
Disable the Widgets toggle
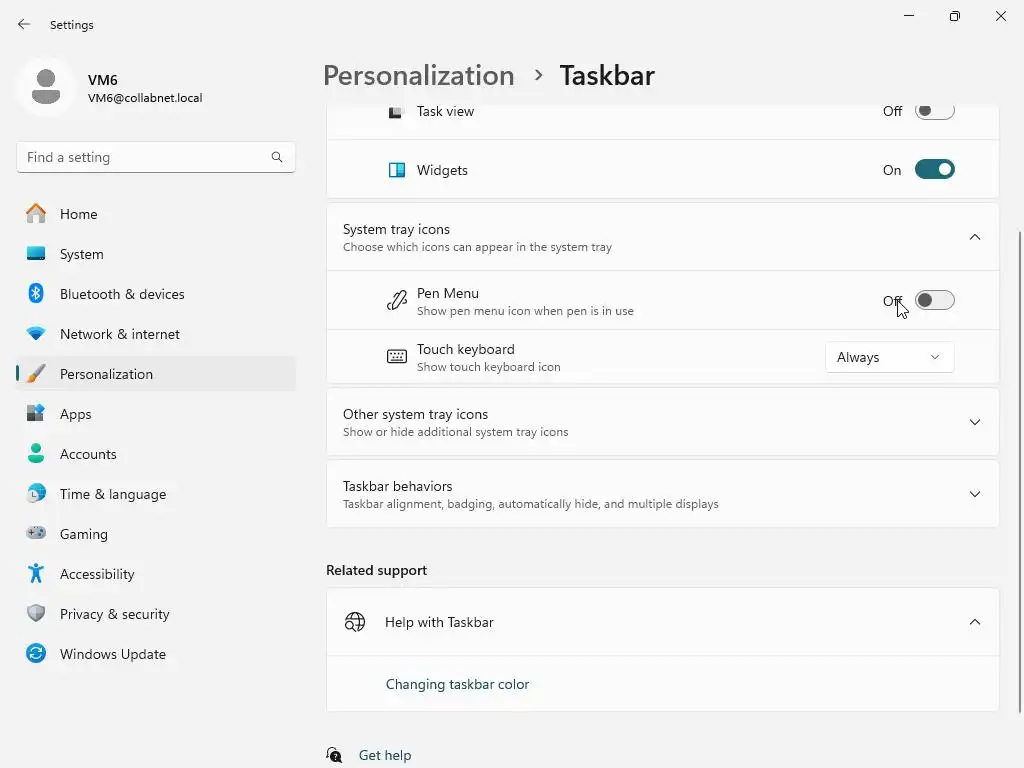coord(934,170)
